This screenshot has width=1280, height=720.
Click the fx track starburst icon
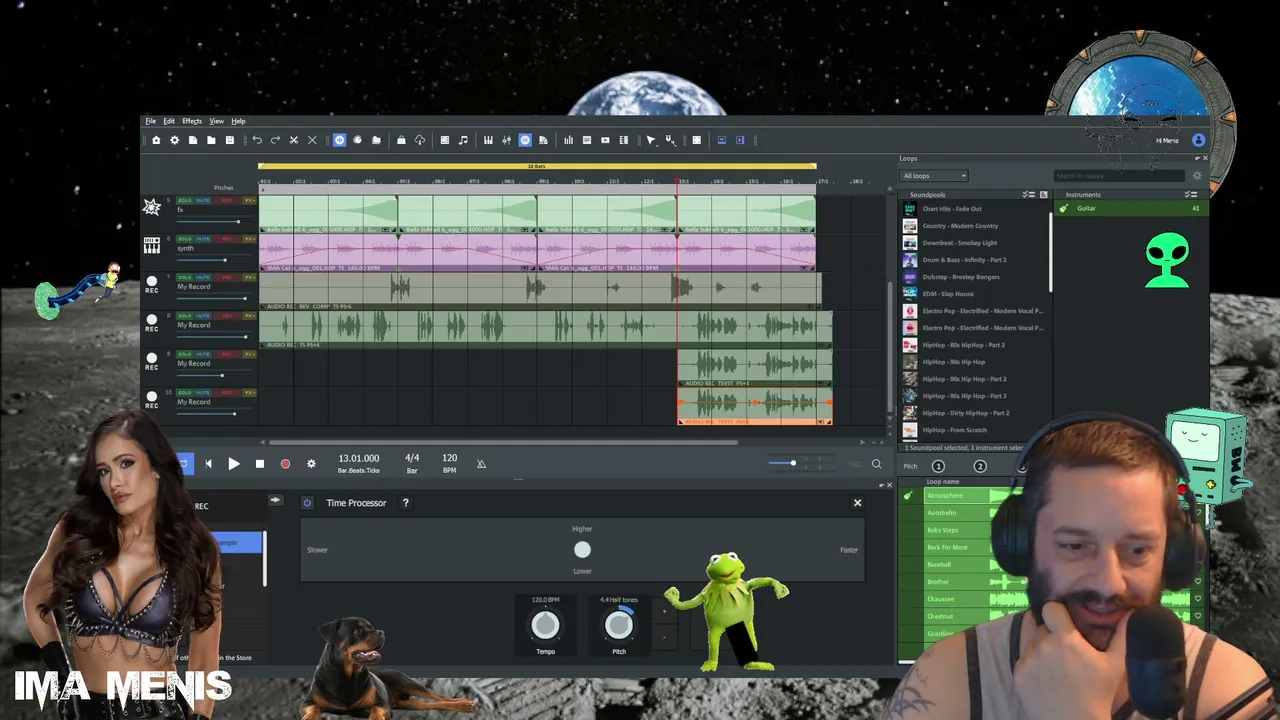tap(152, 207)
